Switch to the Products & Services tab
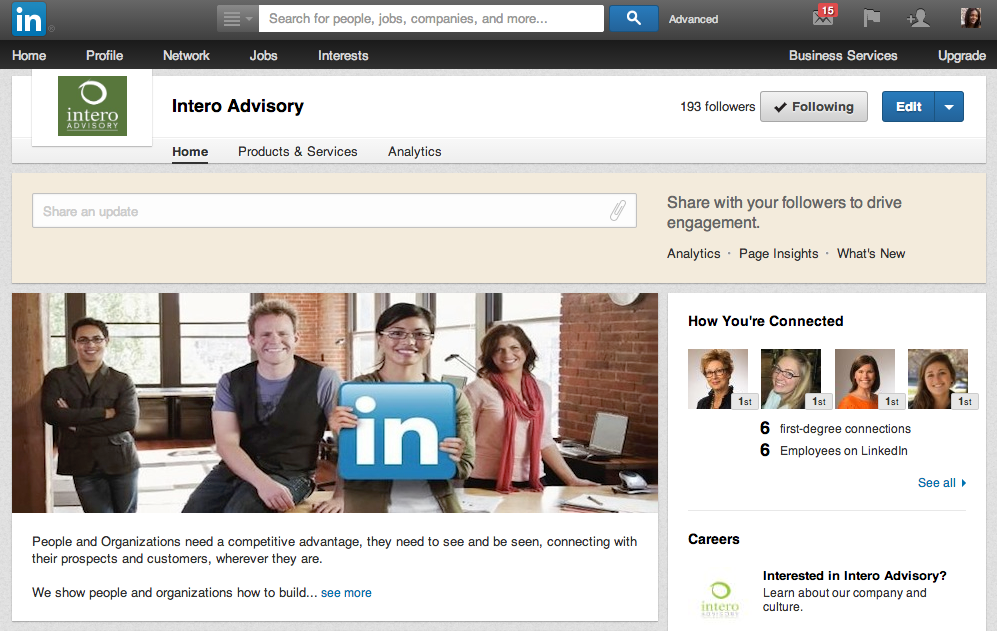Screen dimensions: 997x631 coord(298,151)
